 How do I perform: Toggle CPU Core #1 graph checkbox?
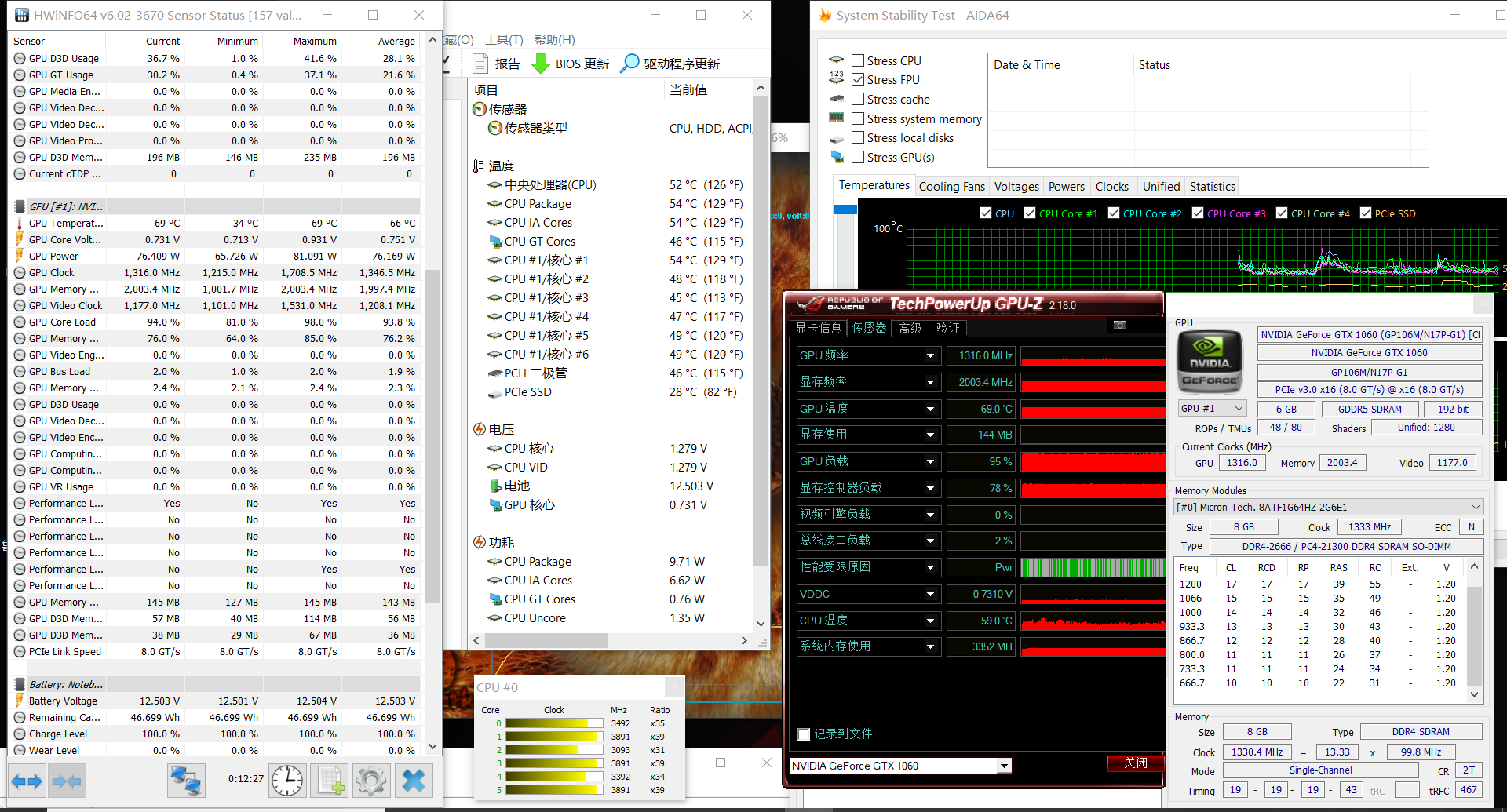click(x=1030, y=213)
